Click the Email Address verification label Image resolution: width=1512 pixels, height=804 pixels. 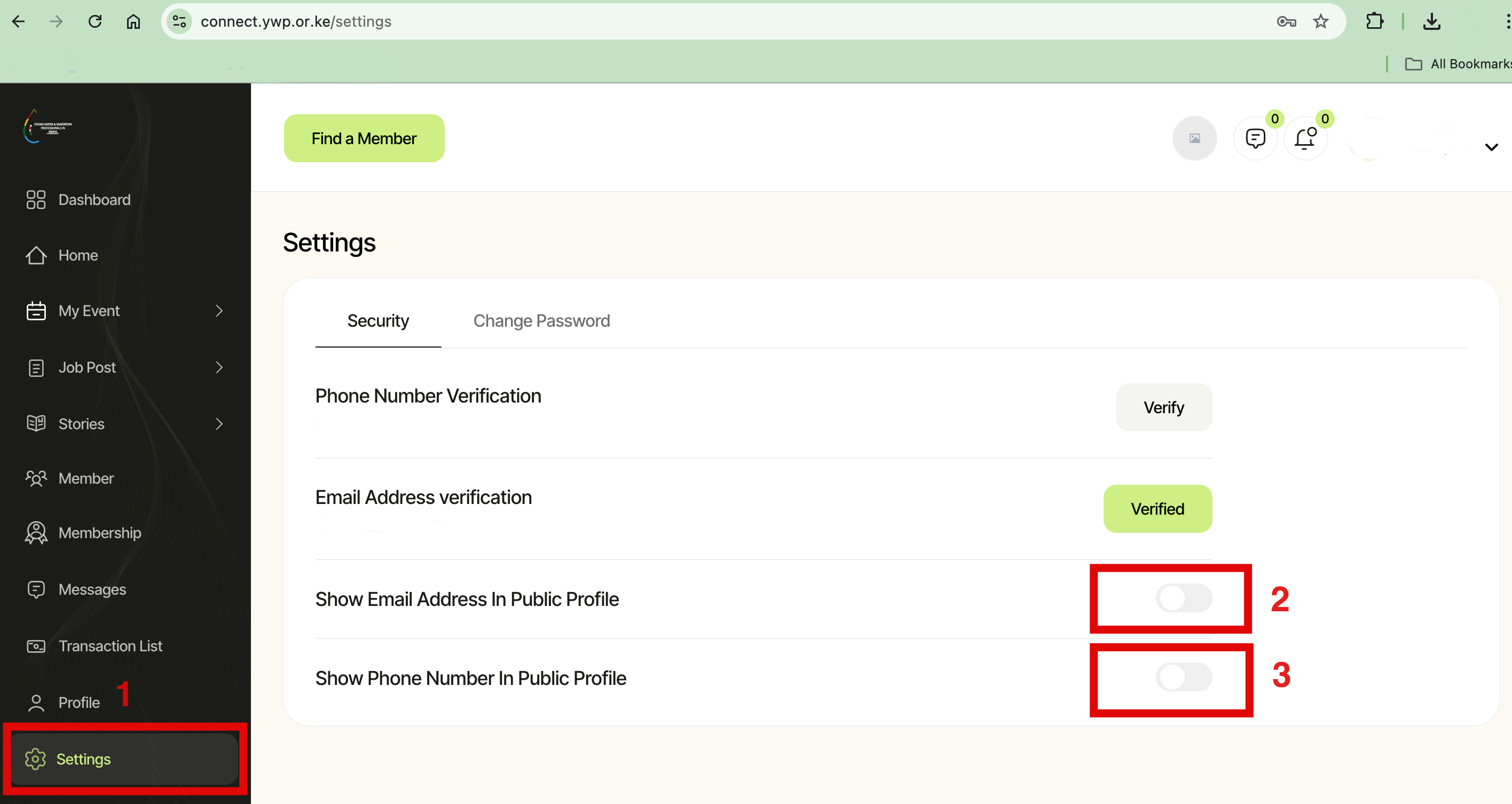[423, 498]
